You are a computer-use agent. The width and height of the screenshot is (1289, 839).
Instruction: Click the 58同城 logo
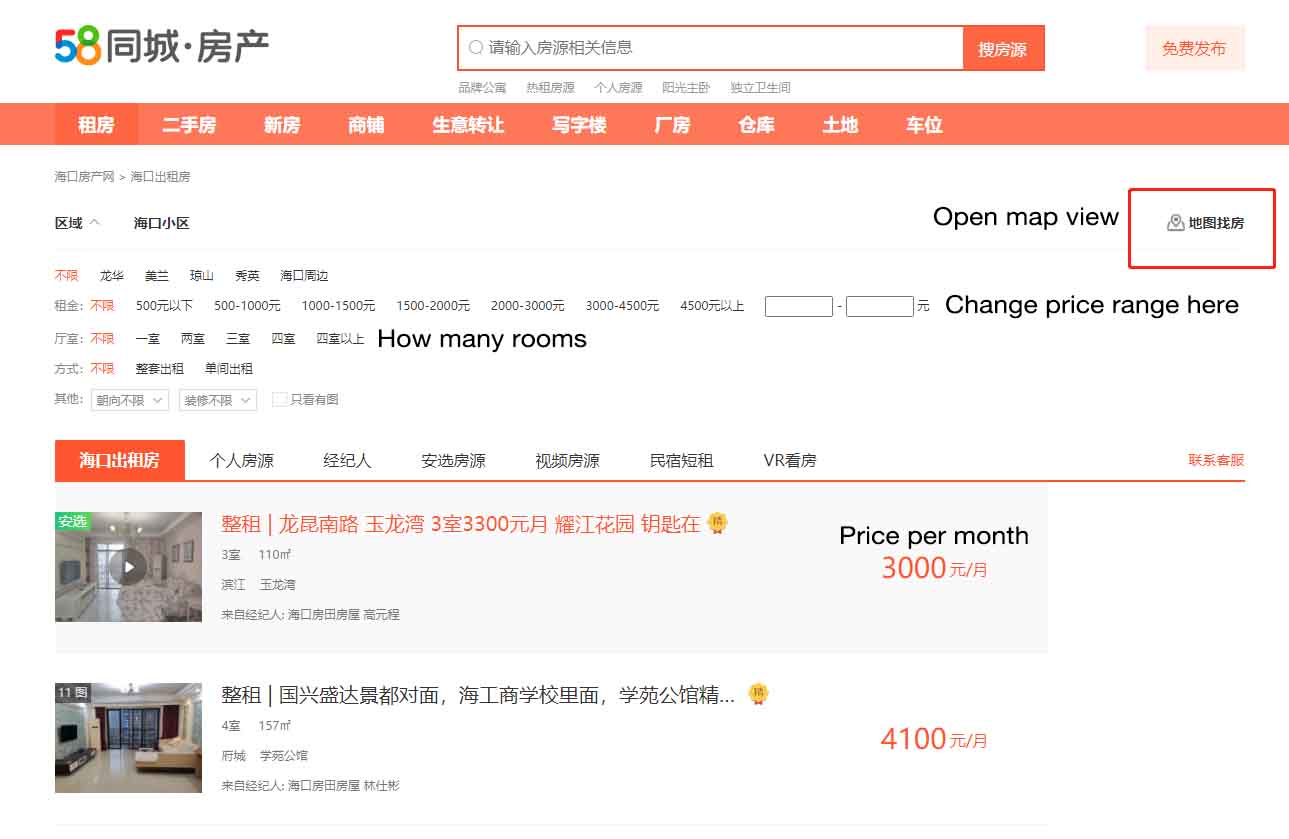[x=162, y=47]
